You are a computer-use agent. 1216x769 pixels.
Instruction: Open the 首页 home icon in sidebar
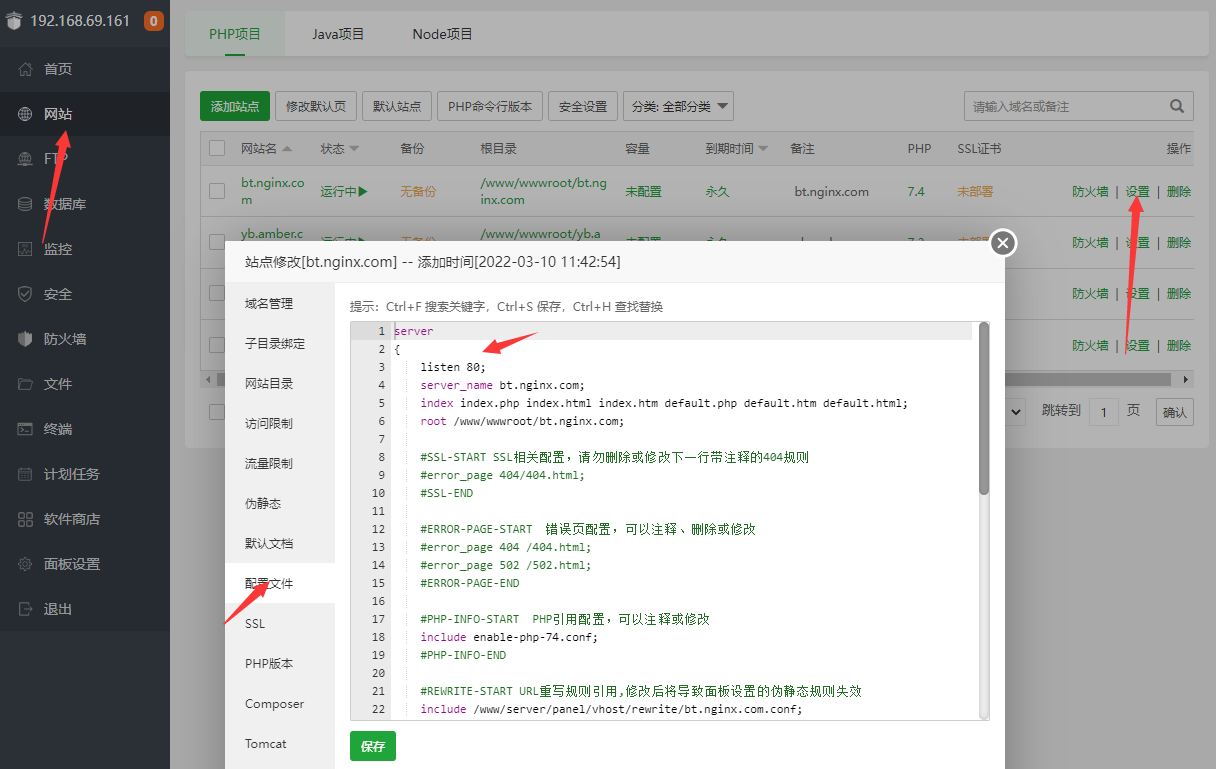25,69
